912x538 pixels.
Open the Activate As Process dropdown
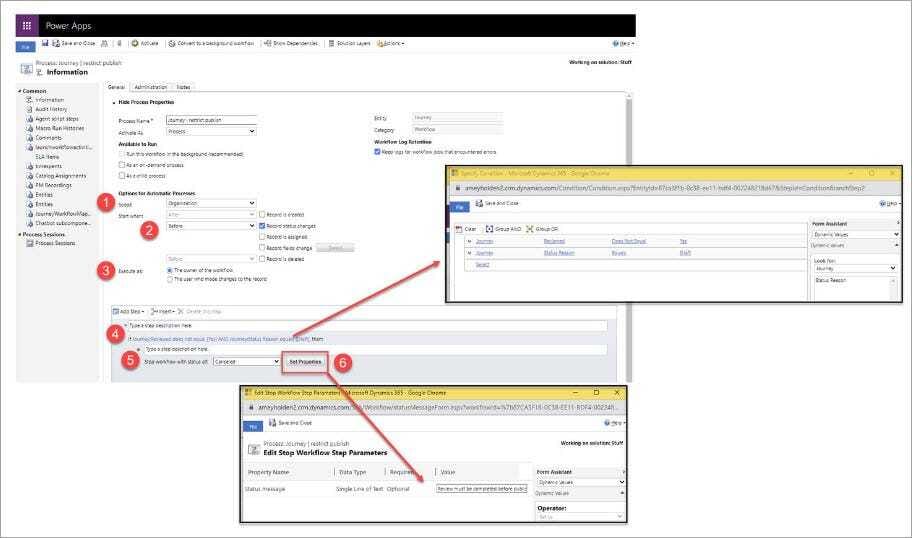click(x=211, y=131)
